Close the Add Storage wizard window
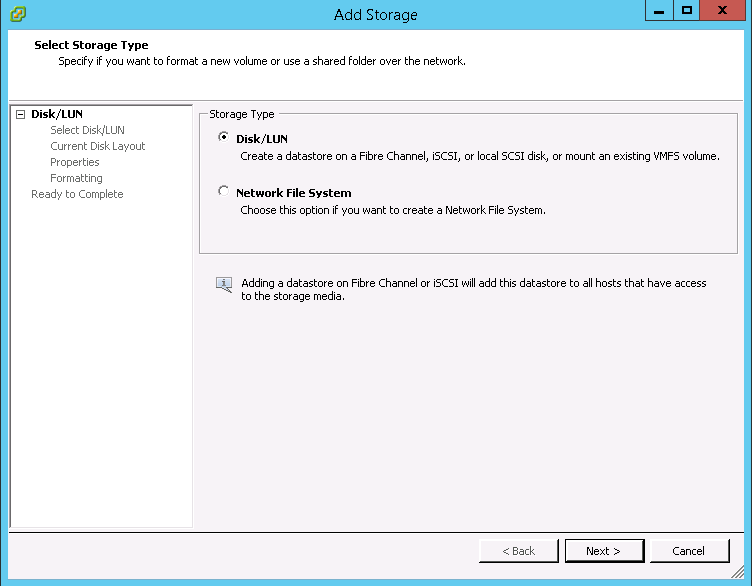This screenshot has height=586, width=752. [x=726, y=11]
